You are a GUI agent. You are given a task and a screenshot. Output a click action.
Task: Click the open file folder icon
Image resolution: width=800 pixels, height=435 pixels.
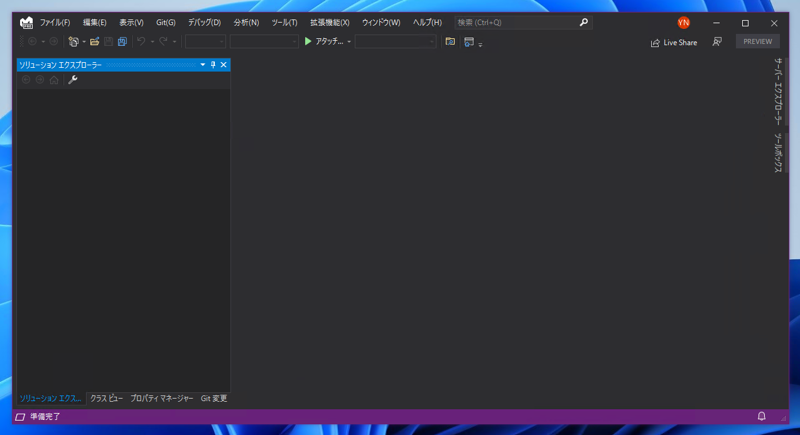[94, 42]
